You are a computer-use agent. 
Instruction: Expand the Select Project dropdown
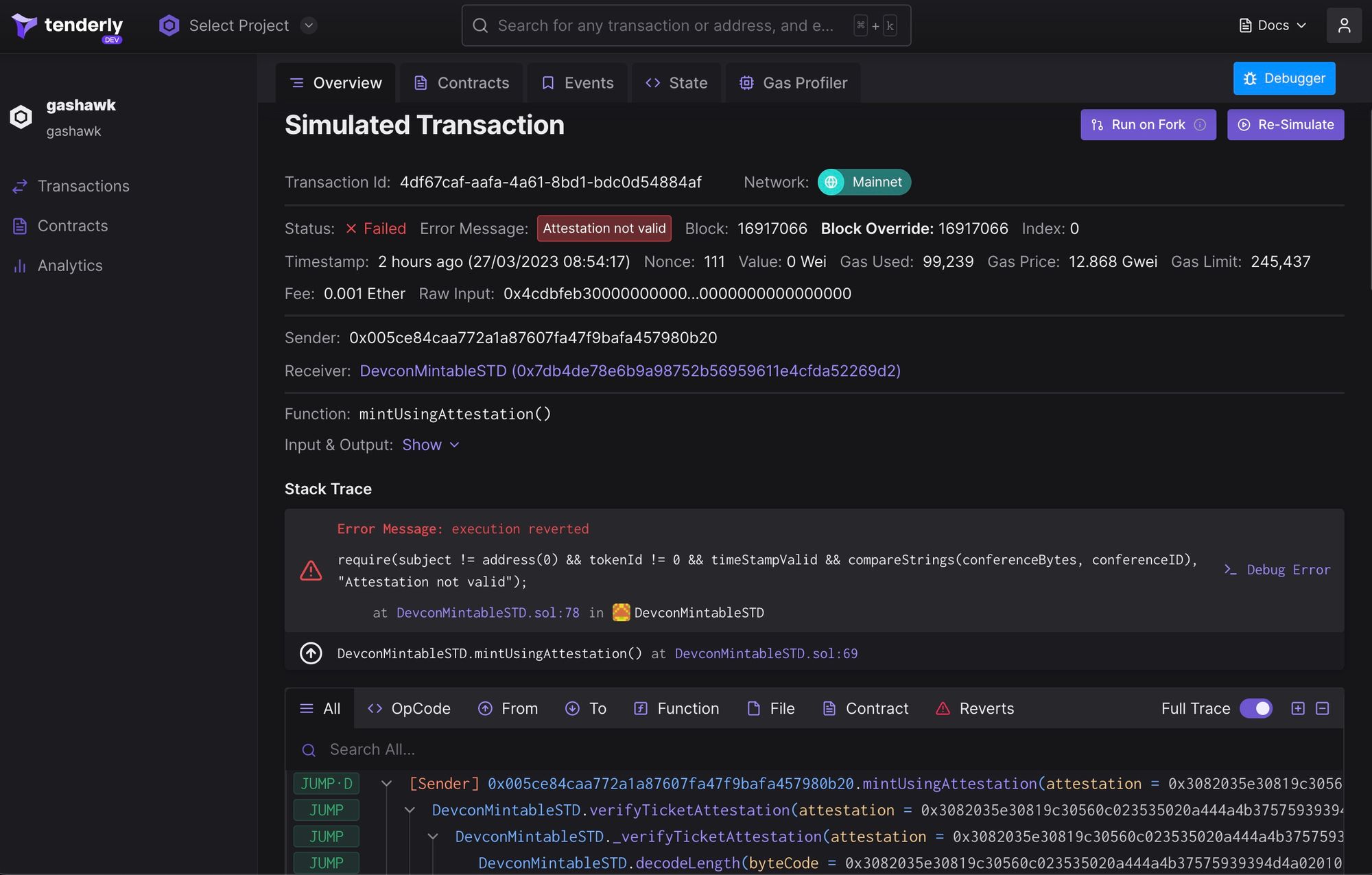click(x=308, y=25)
